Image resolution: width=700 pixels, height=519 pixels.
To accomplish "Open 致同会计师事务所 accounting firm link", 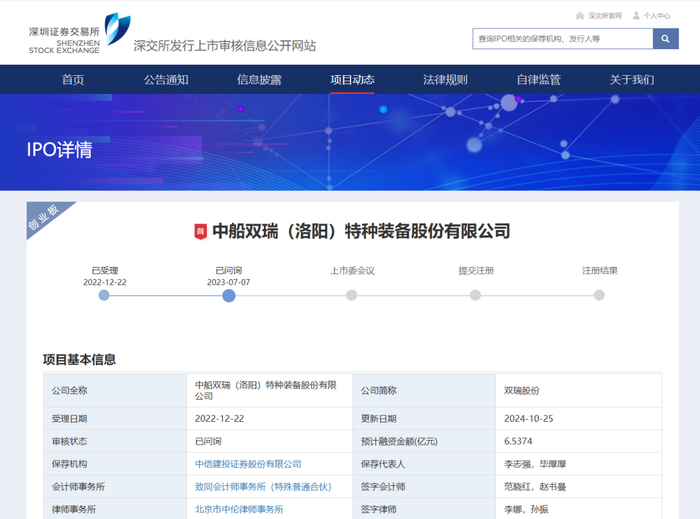I will 263,487.
